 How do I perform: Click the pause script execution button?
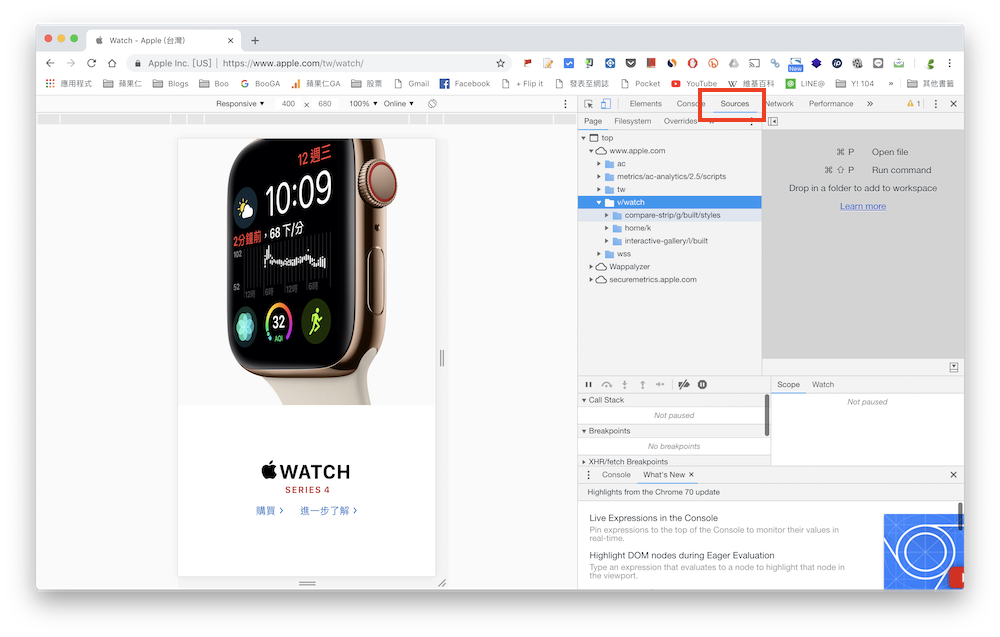coord(589,384)
